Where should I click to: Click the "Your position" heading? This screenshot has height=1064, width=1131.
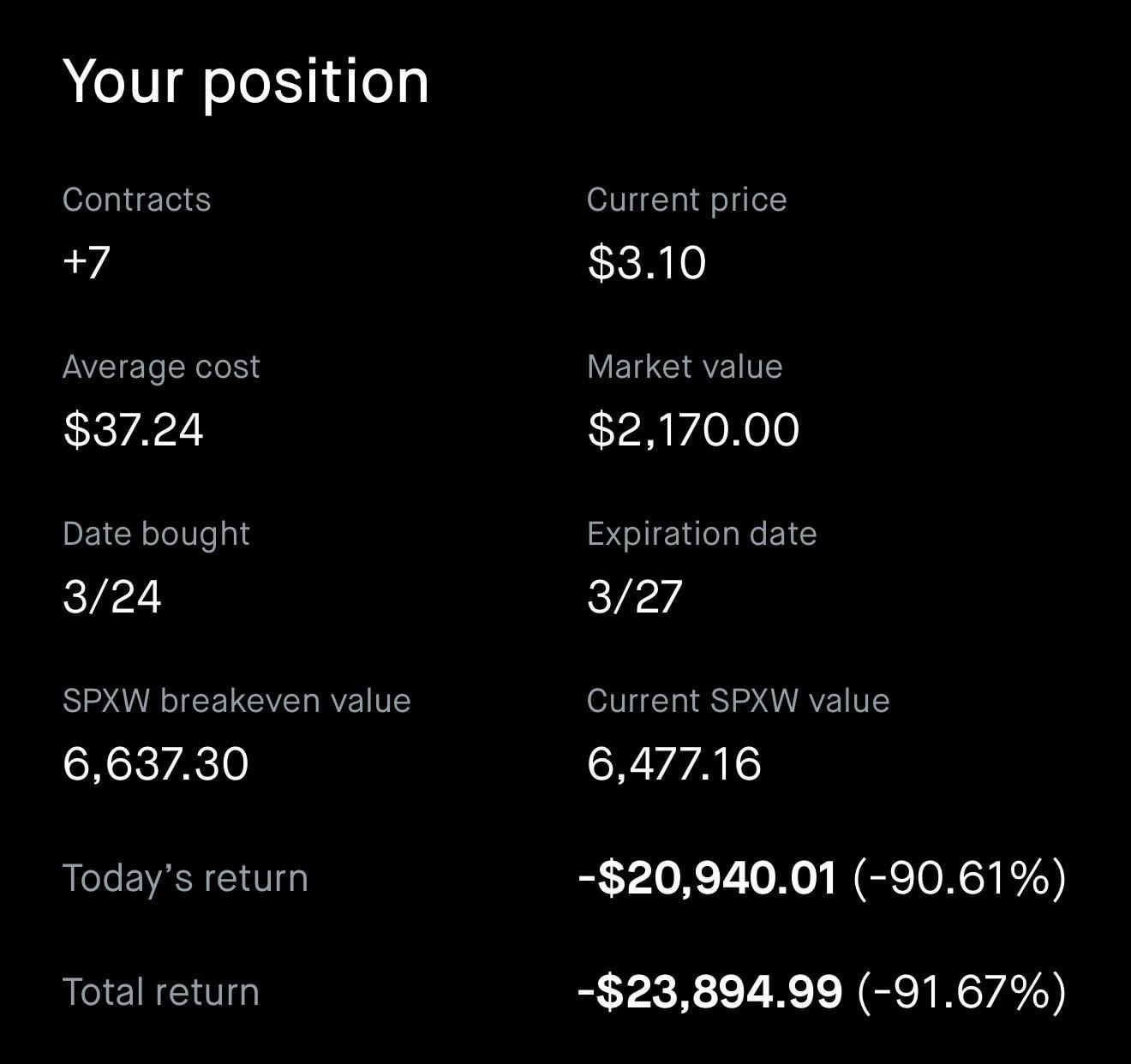pyautogui.click(x=246, y=83)
